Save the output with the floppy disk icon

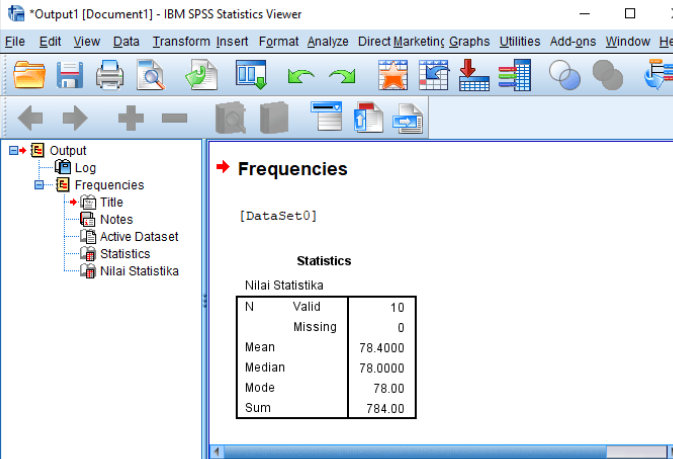(x=69, y=75)
